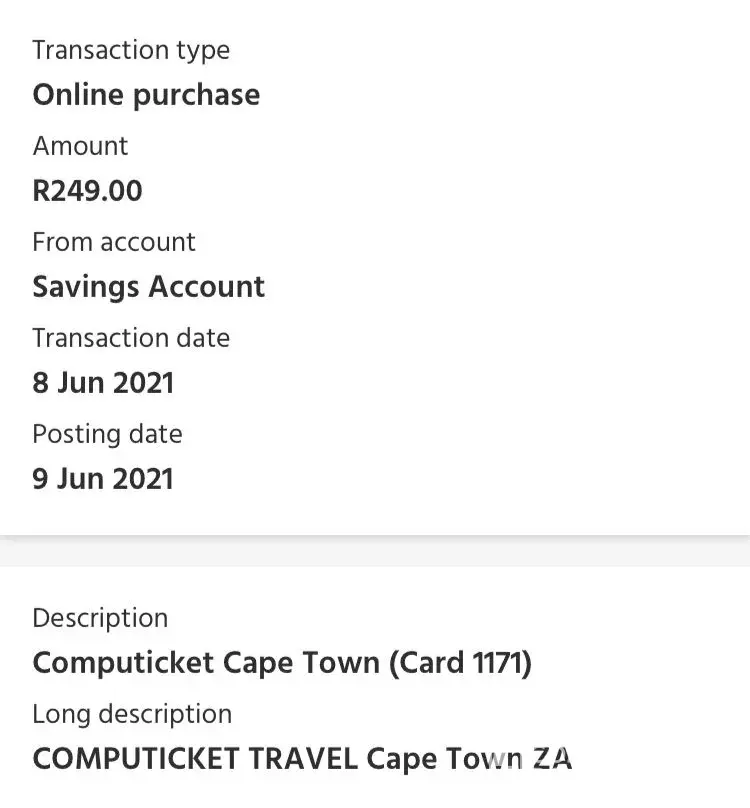Screen dimensions: 750x808
Task: Select the "COMPUTICKET TRAVEL" merchant text
Action: point(195,759)
